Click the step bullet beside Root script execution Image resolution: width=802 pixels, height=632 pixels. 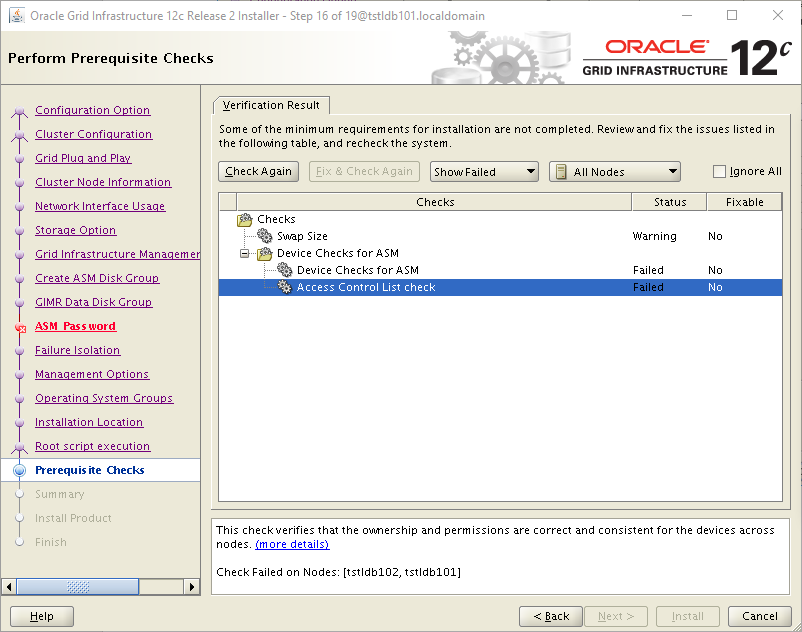(19, 447)
